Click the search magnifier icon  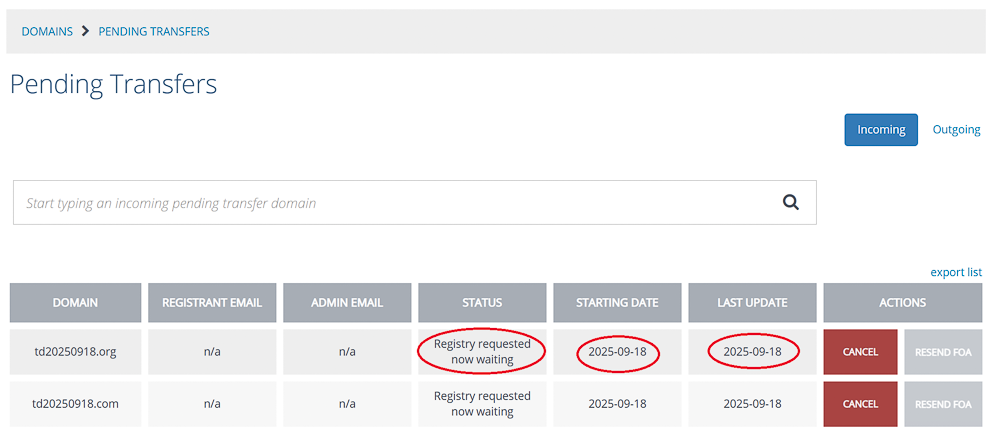[x=791, y=203]
